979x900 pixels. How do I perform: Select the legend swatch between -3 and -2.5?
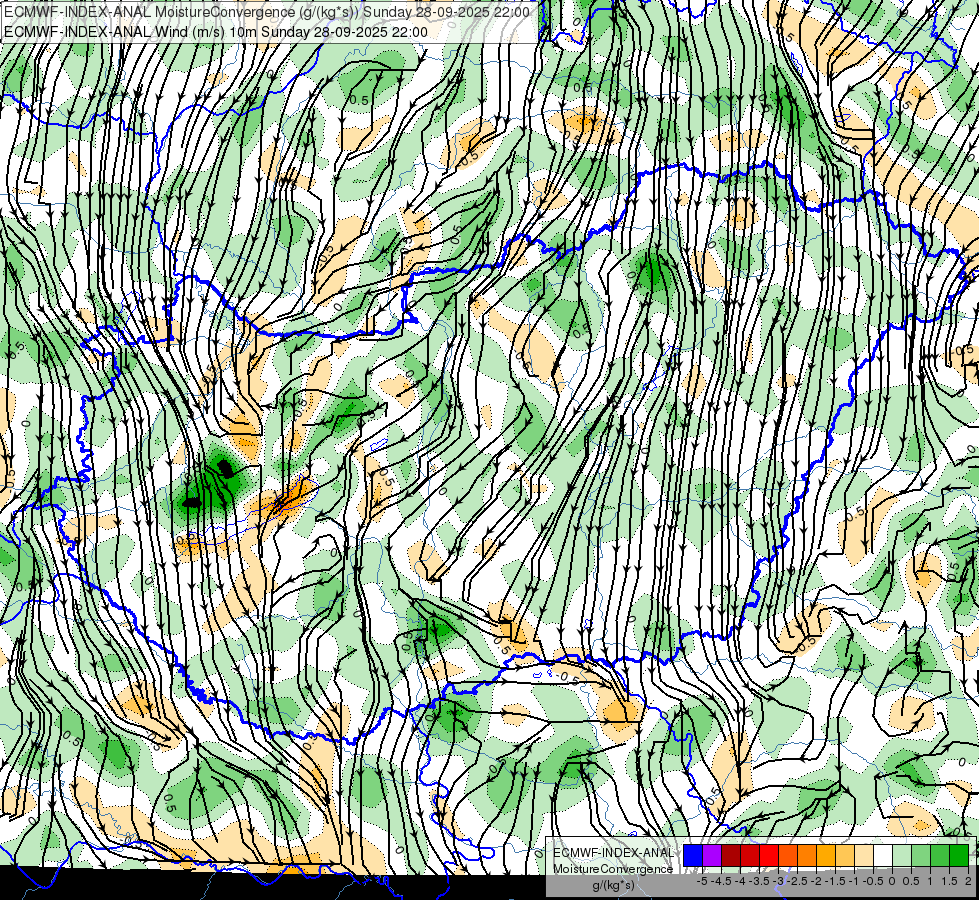point(789,856)
